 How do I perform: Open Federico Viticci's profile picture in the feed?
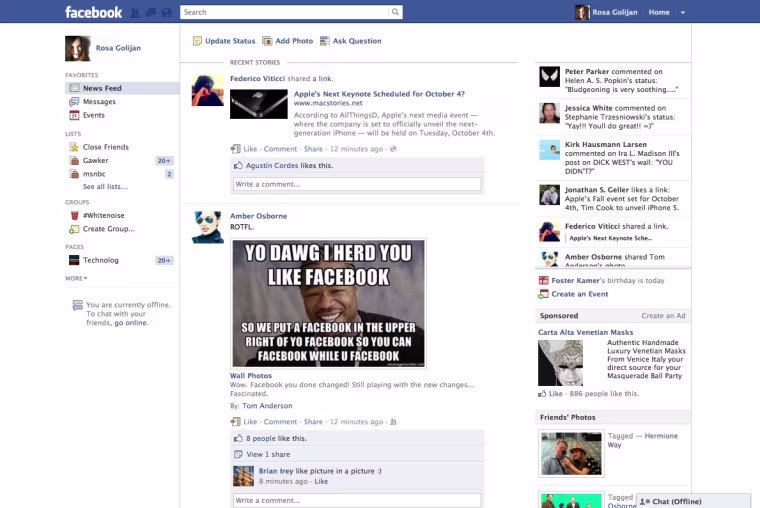(x=207, y=90)
